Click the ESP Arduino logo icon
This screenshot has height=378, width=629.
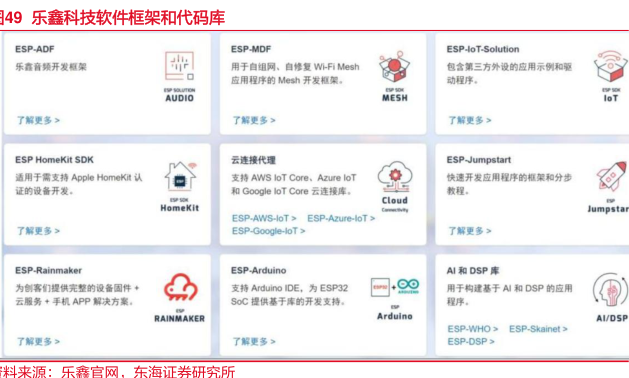pos(395,299)
